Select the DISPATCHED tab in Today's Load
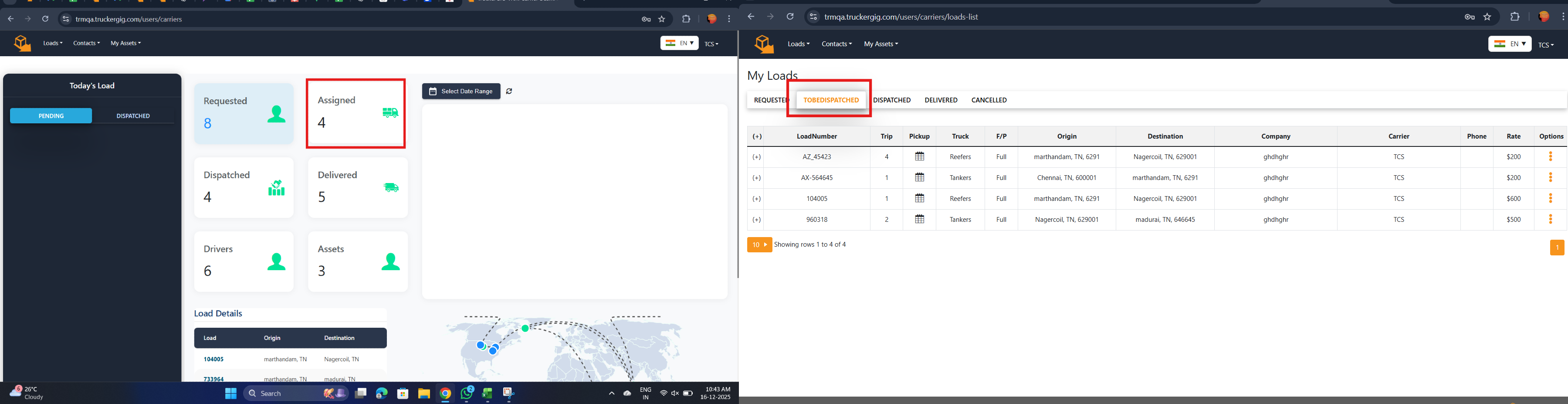1568x404 pixels. [x=133, y=115]
